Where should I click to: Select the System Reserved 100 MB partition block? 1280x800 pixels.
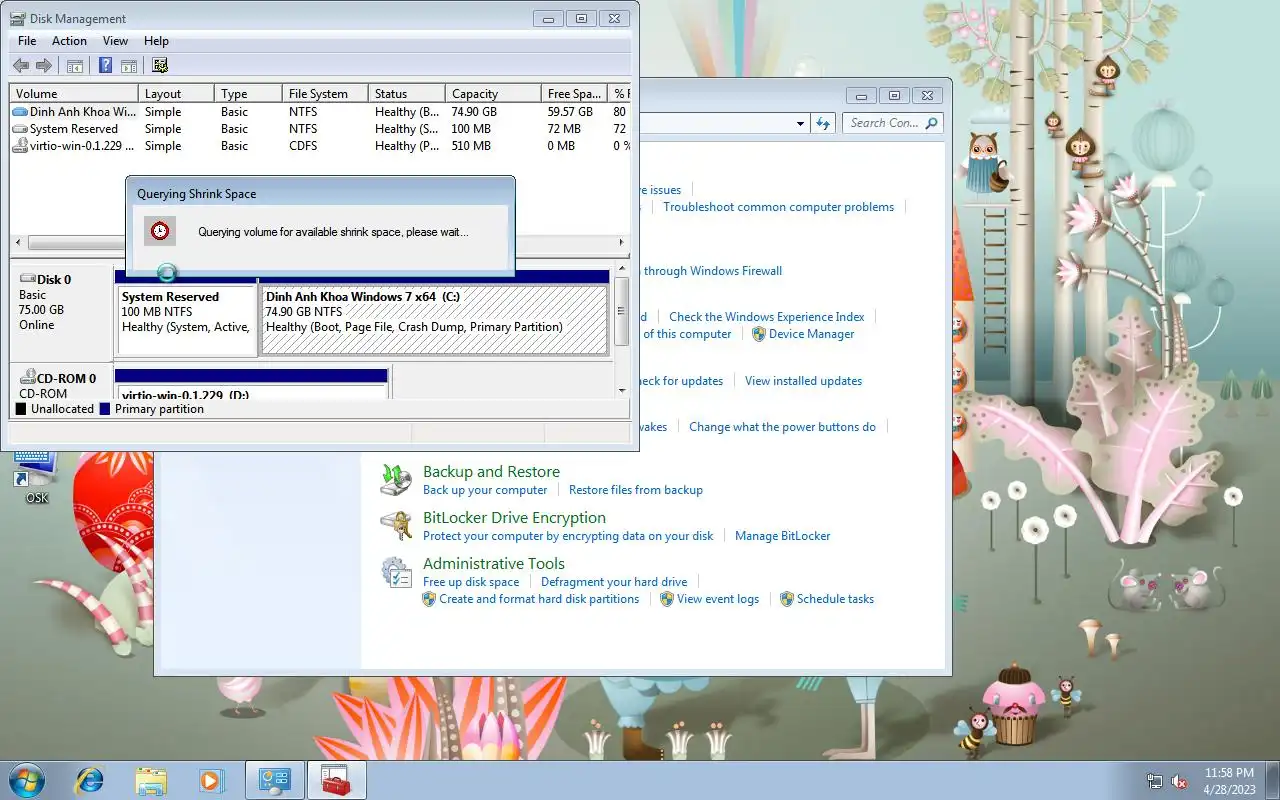pyautogui.click(x=187, y=320)
